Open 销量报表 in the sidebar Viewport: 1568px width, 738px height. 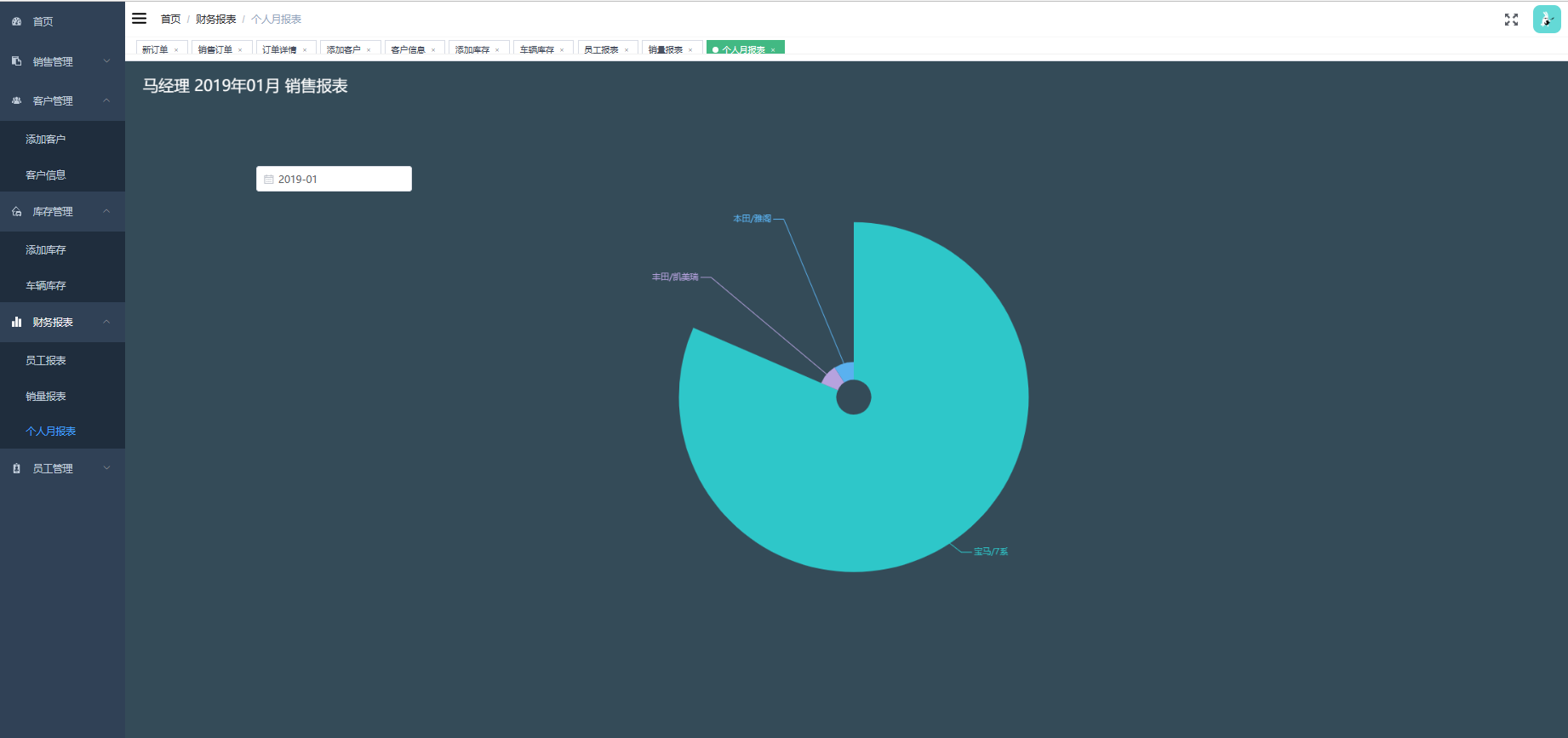coord(62,396)
